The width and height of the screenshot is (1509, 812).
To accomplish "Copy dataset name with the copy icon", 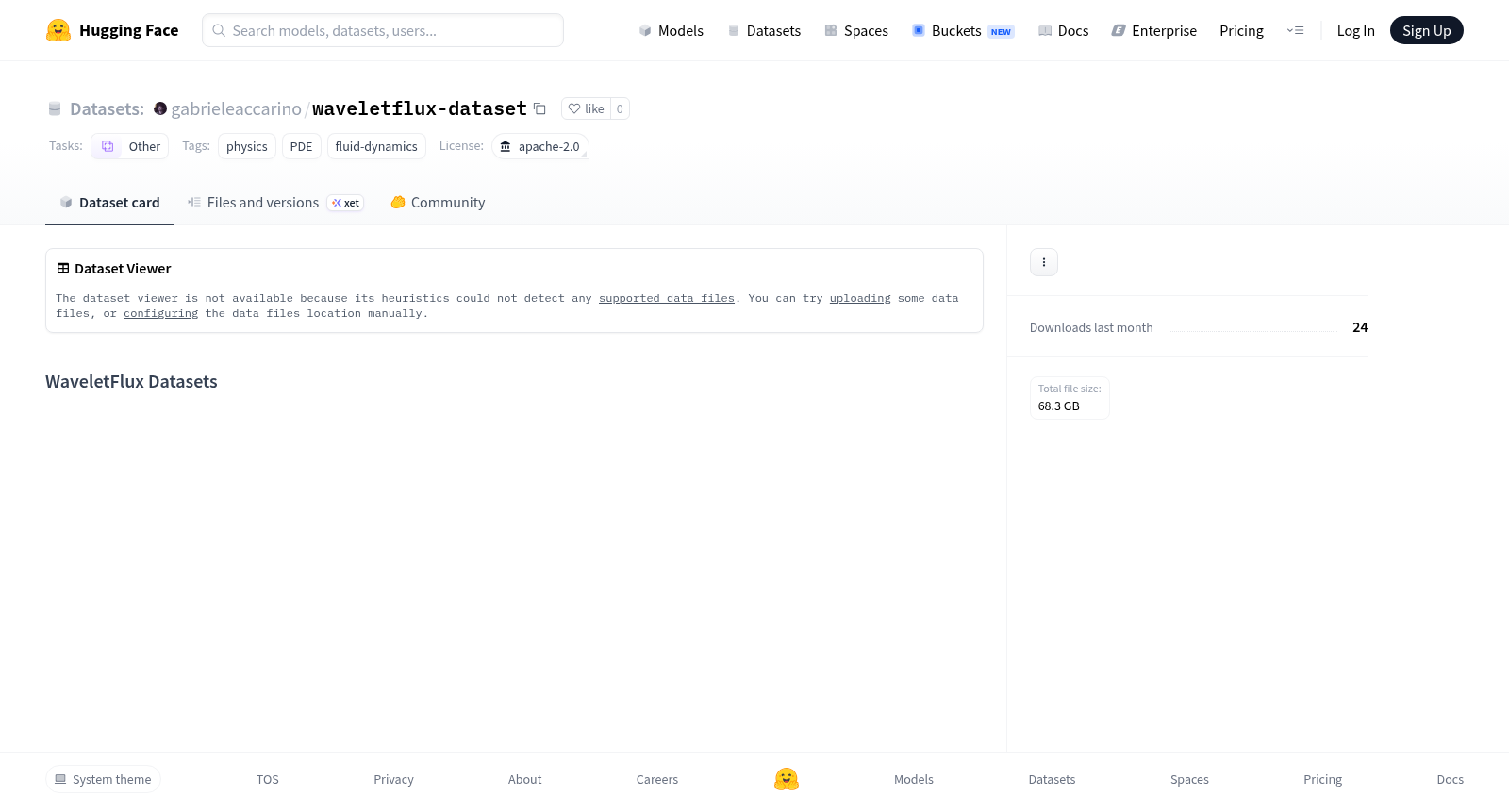I will (539, 108).
